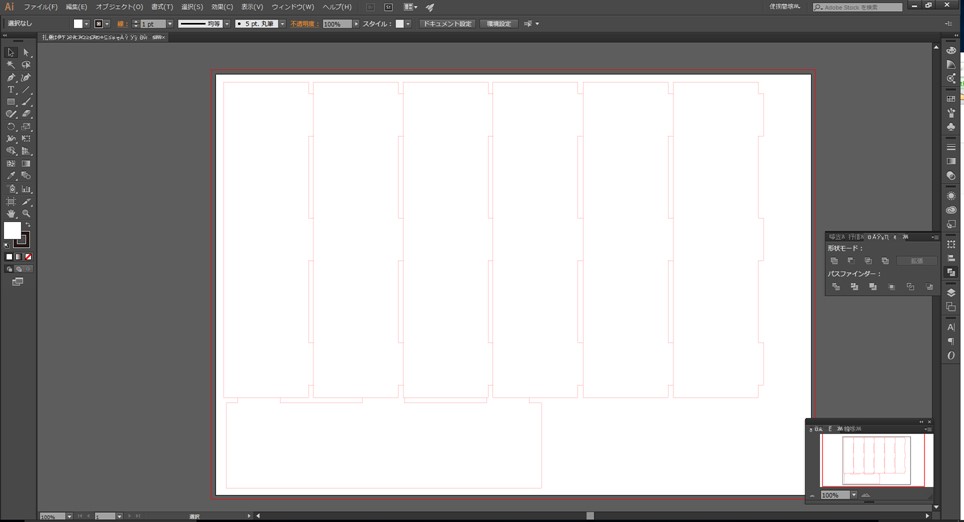Click the 環境設定 button
Viewport: 964px width, 522px height.
[499, 24]
